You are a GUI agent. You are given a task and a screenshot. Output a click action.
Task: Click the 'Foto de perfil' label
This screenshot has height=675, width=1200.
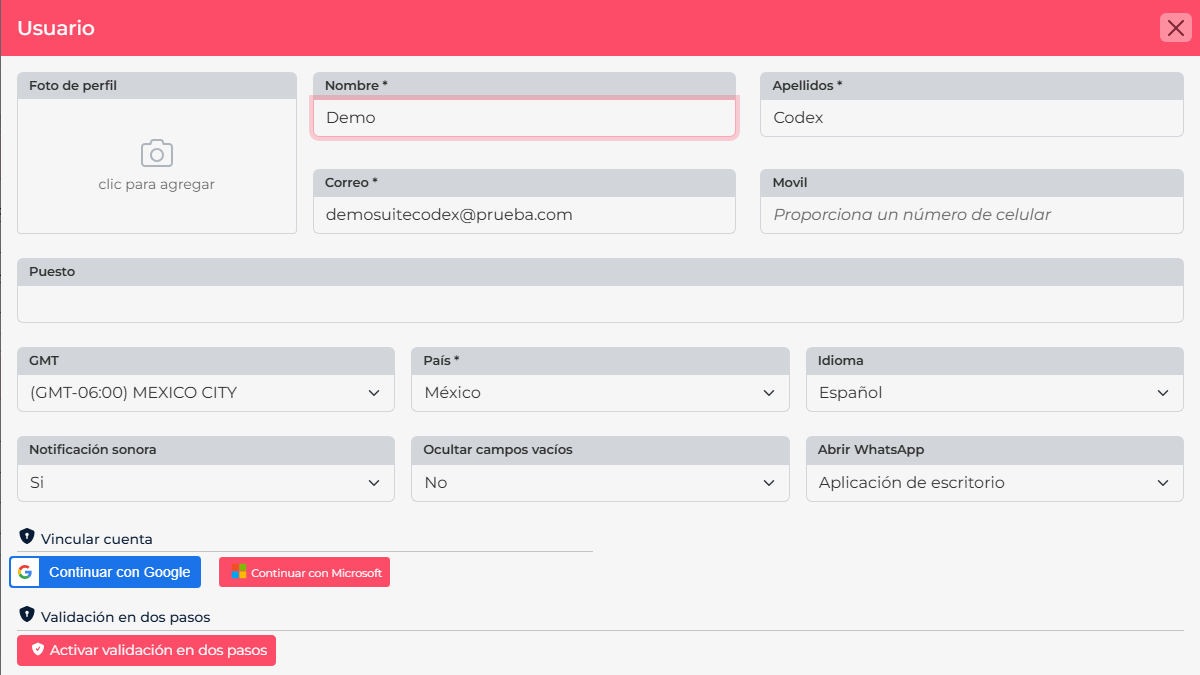pyautogui.click(x=73, y=86)
